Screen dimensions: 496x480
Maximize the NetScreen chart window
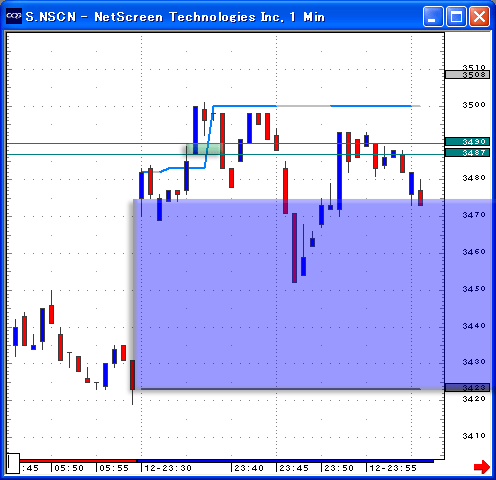tap(456, 16)
